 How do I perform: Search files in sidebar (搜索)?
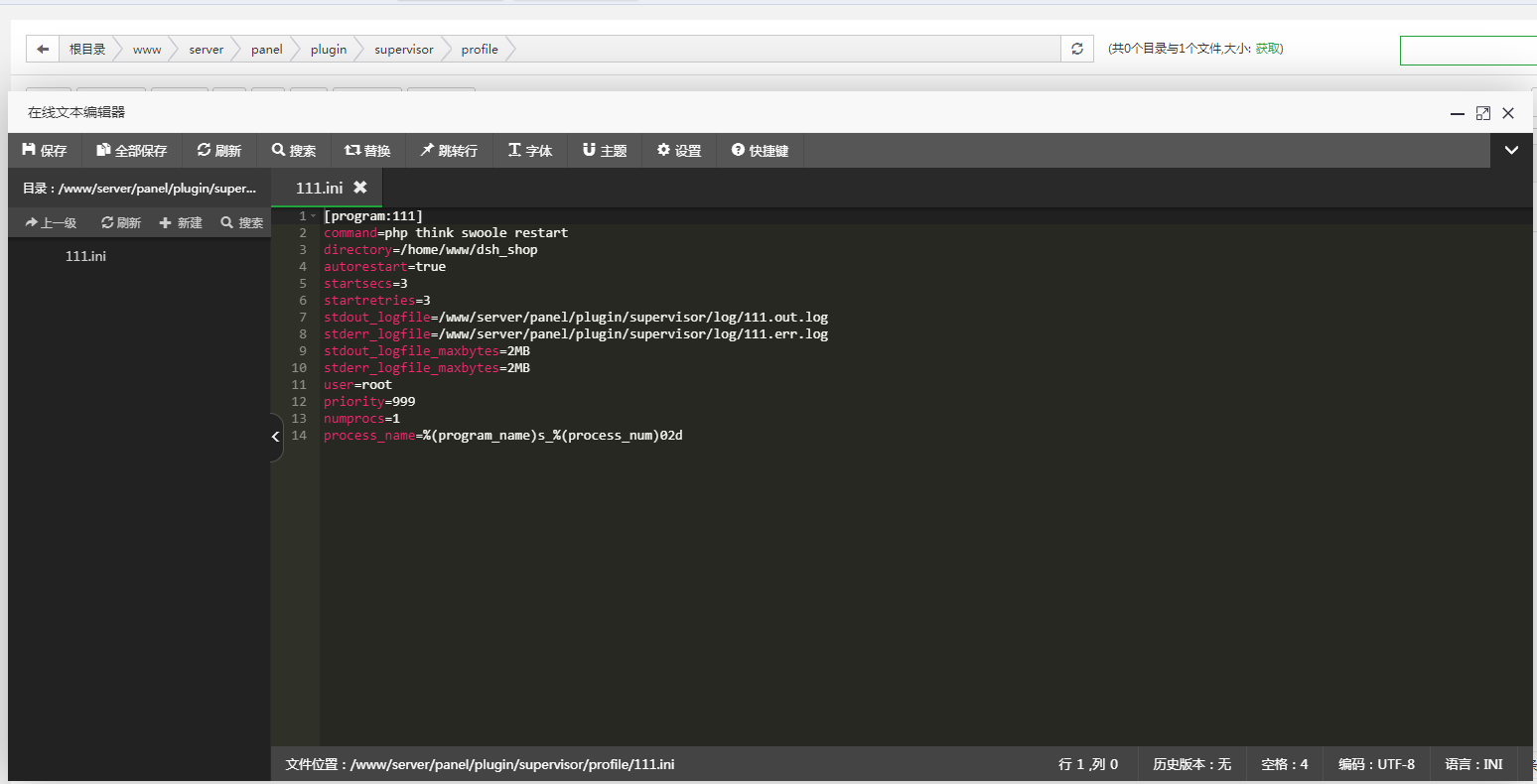click(x=242, y=223)
